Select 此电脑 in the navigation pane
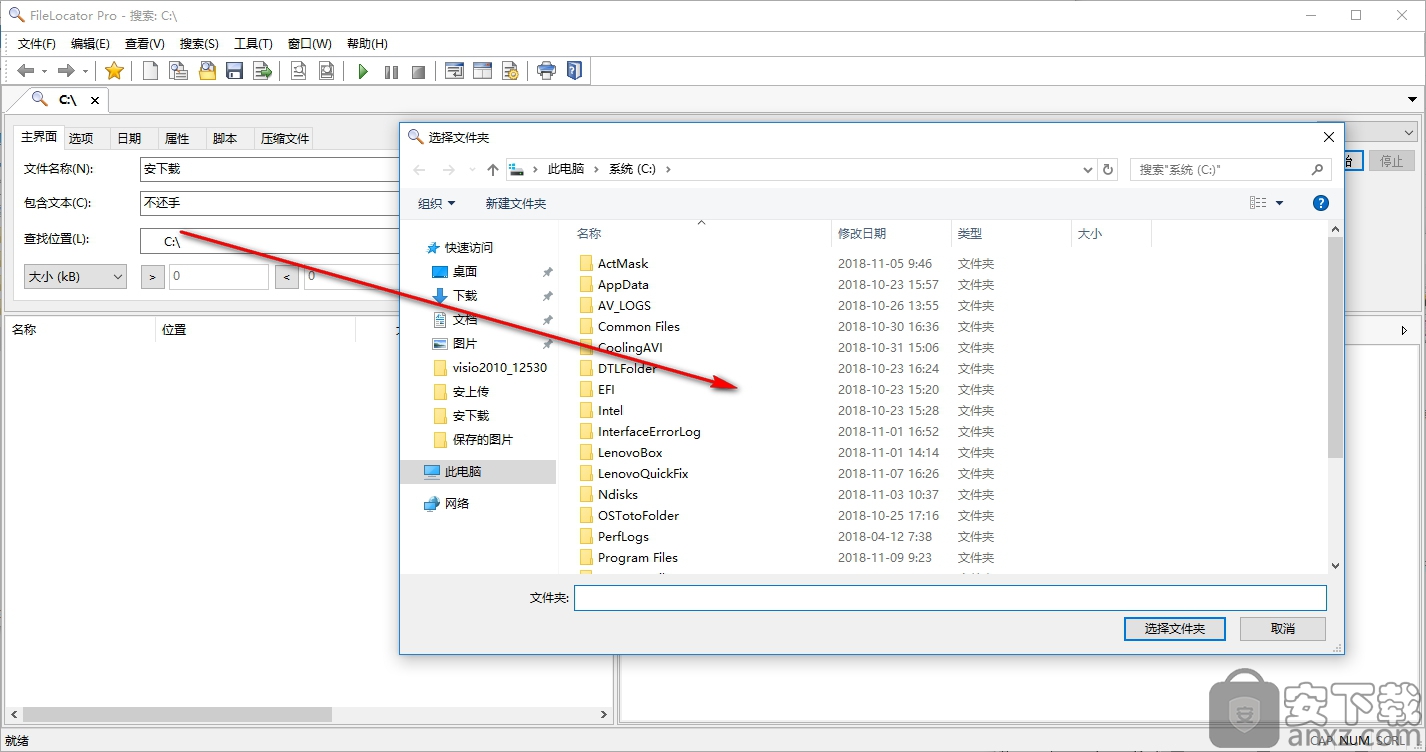 [479, 471]
